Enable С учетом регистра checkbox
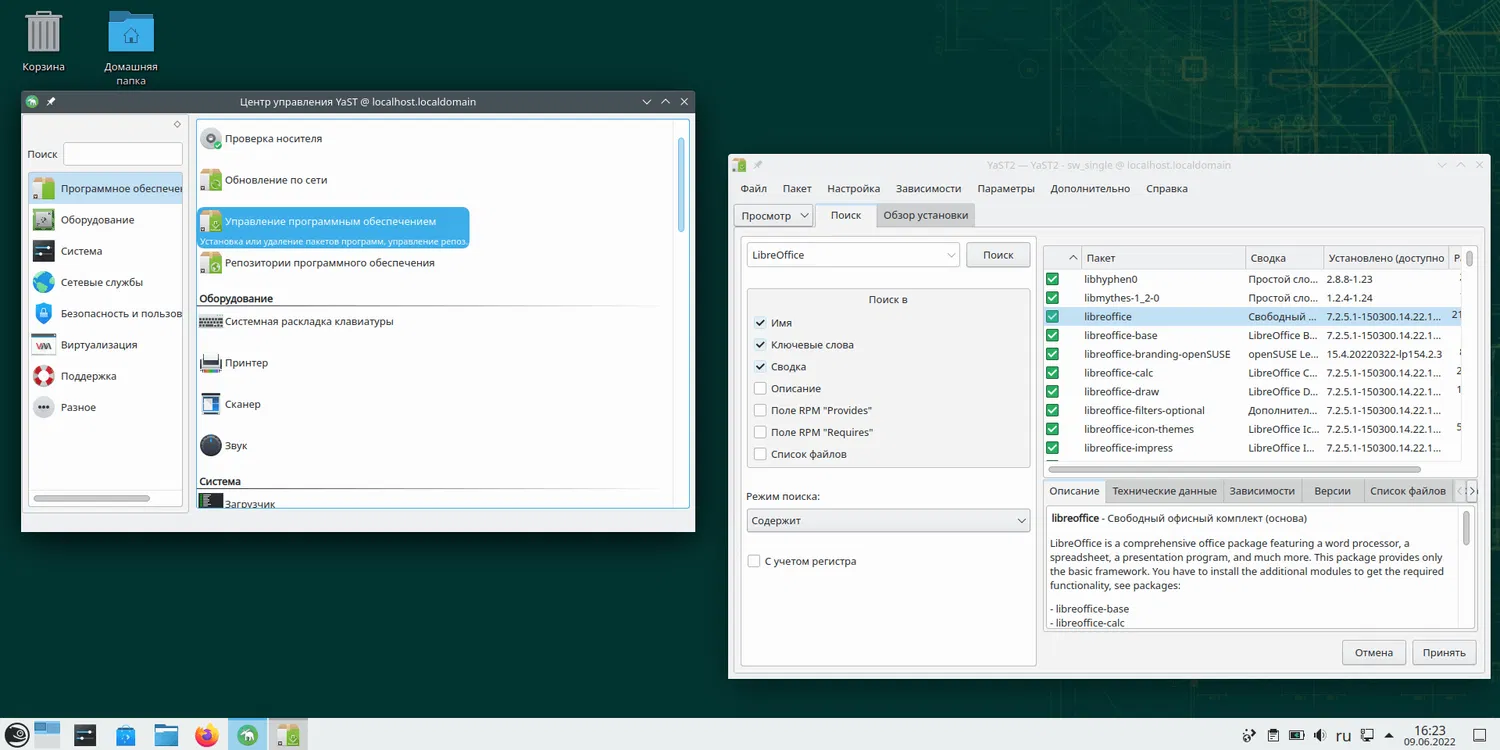 pyautogui.click(x=754, y=561)
